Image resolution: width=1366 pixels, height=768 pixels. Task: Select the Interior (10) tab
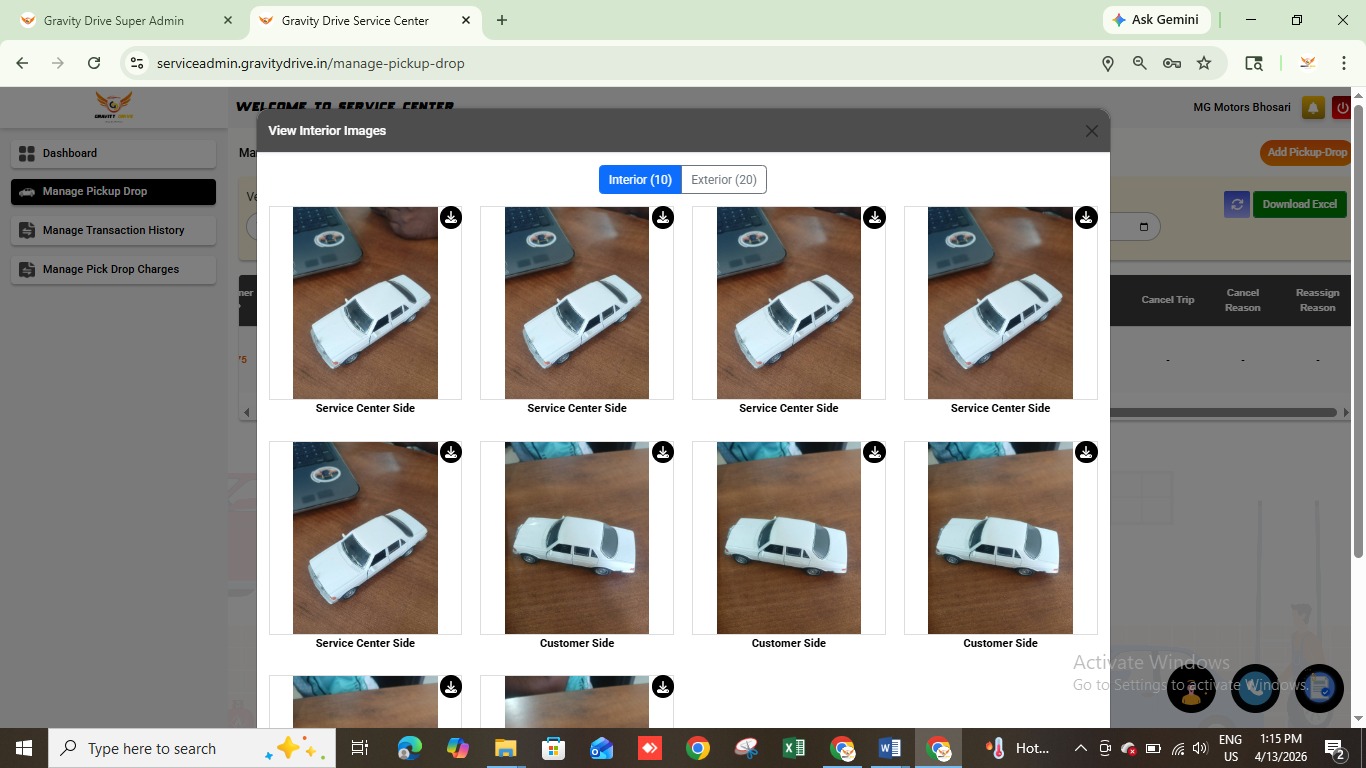[640, 180]
